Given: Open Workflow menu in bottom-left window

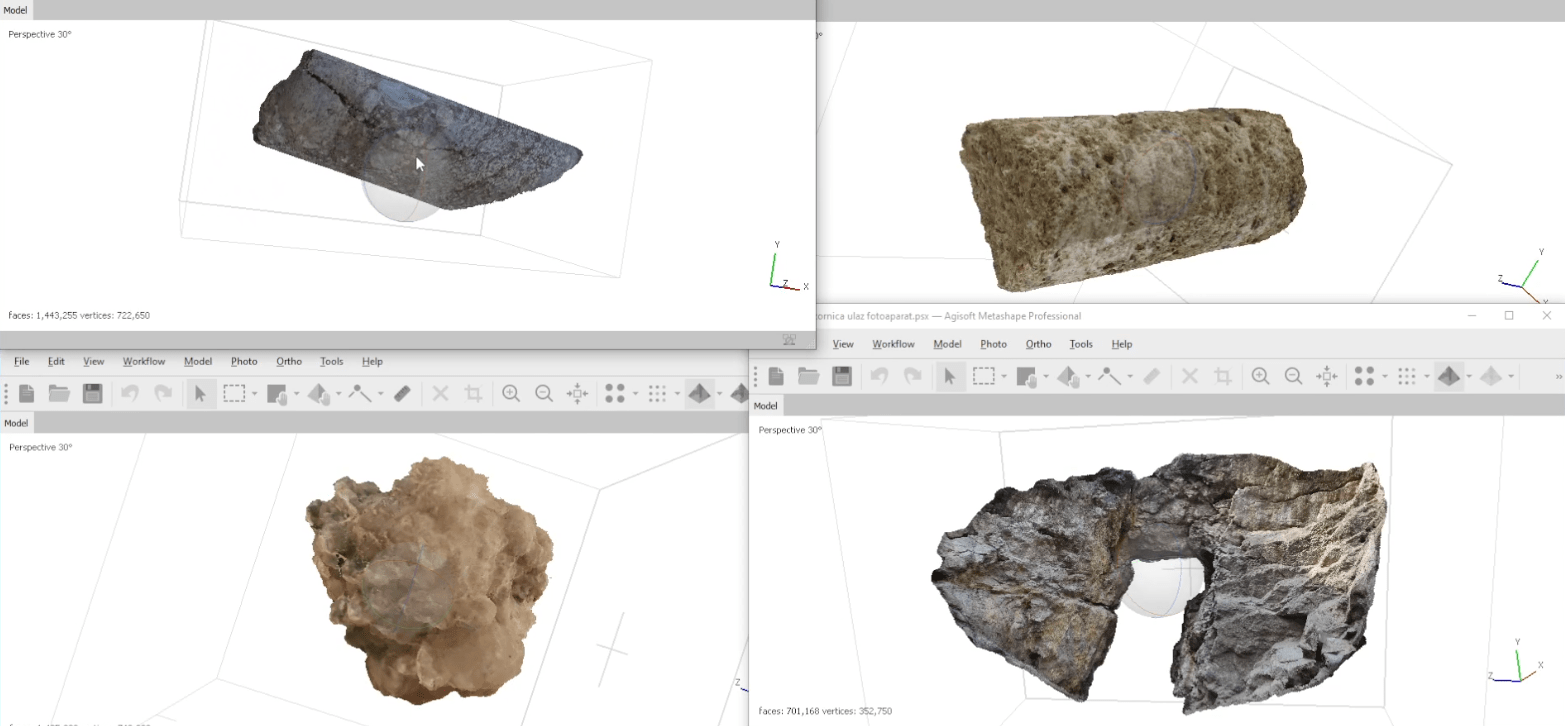Looking at the screenshot, I should [x=144, y=362].
